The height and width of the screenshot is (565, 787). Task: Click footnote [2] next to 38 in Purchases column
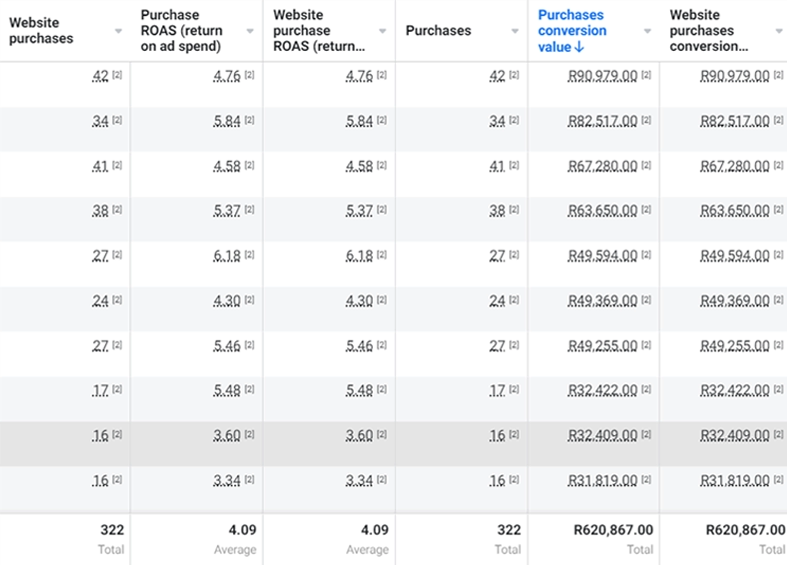(515, 211)
